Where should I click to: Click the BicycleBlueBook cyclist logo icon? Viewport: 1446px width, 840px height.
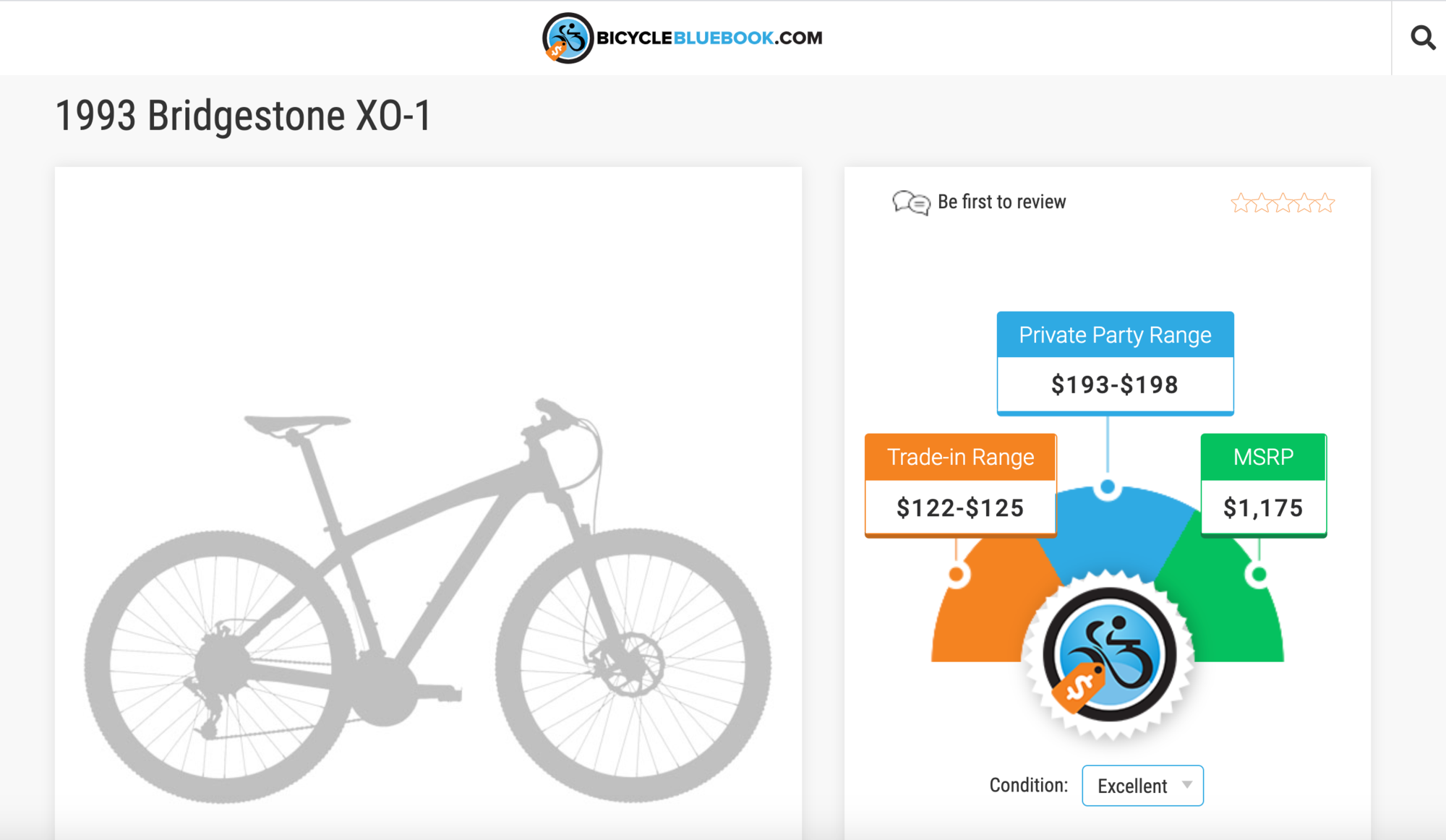click(568, 38)
